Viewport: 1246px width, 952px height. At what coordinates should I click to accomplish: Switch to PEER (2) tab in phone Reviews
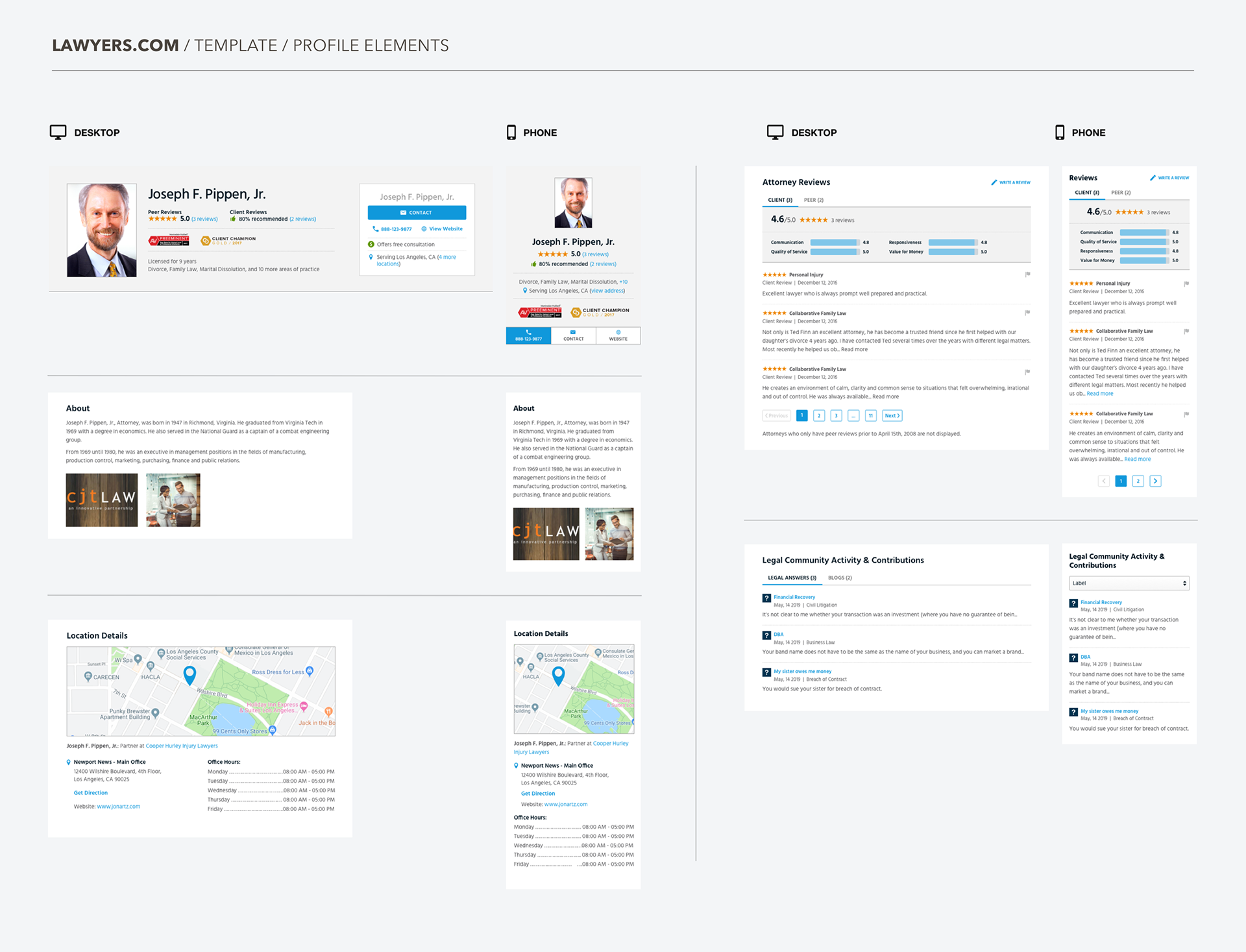pos(1121,193)
